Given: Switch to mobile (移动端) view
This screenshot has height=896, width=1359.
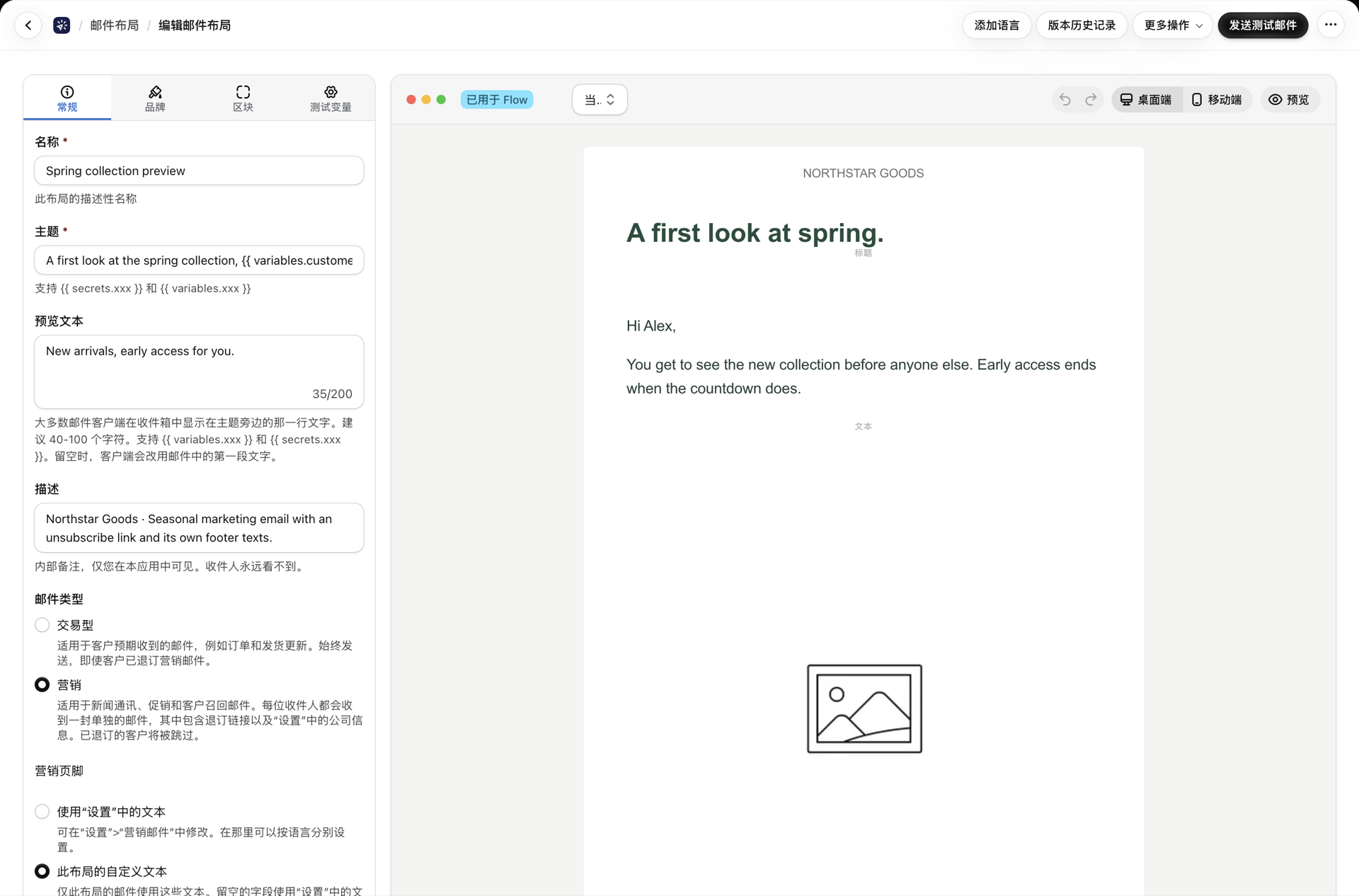Looking at the screenshot, I should click(1217, 100).
